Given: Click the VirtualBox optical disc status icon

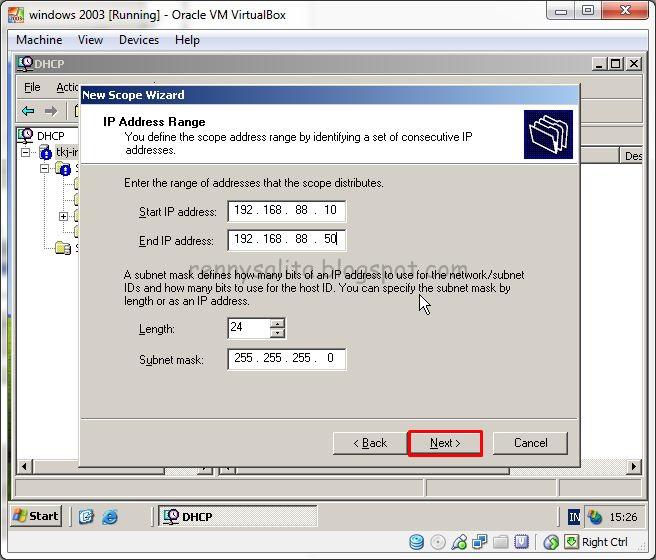Looking at the screenshot, I should 438,542.
